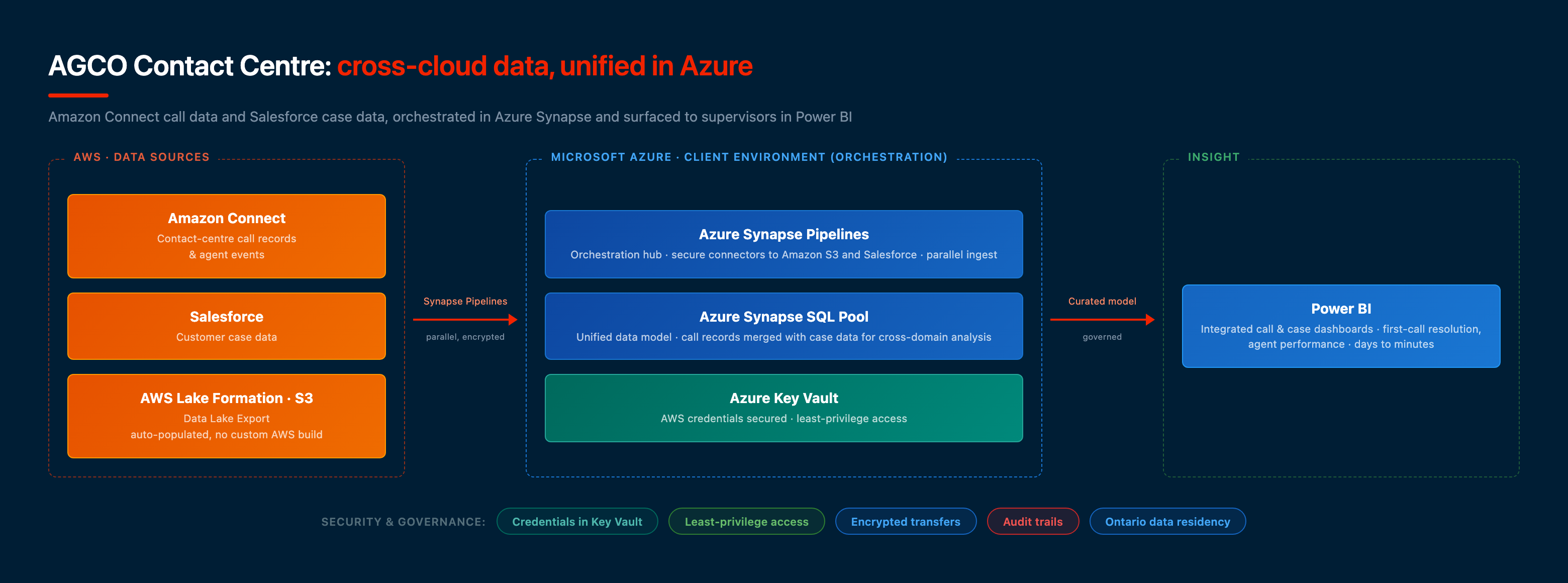Click the Credentials in Key Vault pill
The image size is (1568, 583).
point(577,522)
